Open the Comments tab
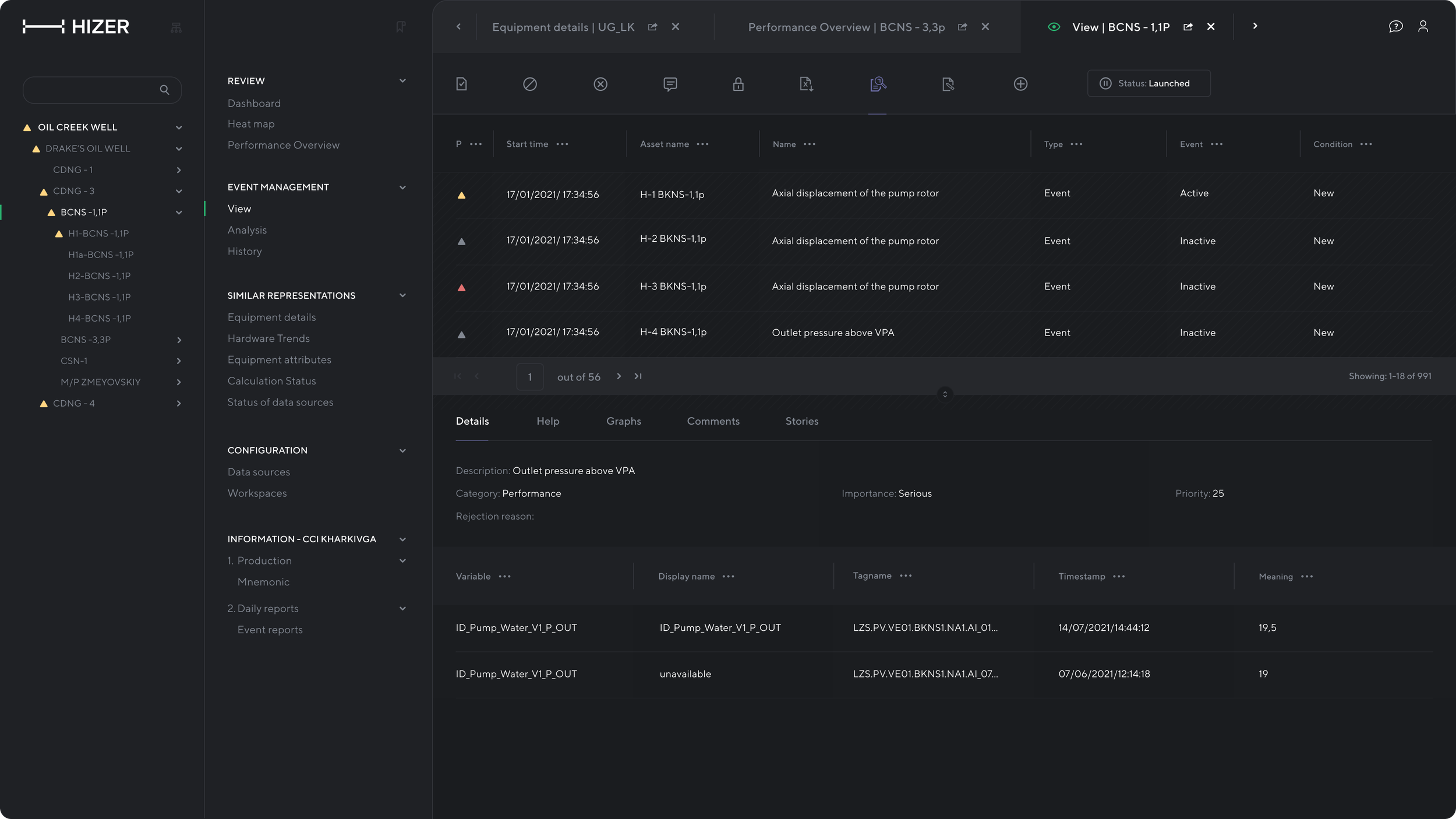 click(713, 421)
